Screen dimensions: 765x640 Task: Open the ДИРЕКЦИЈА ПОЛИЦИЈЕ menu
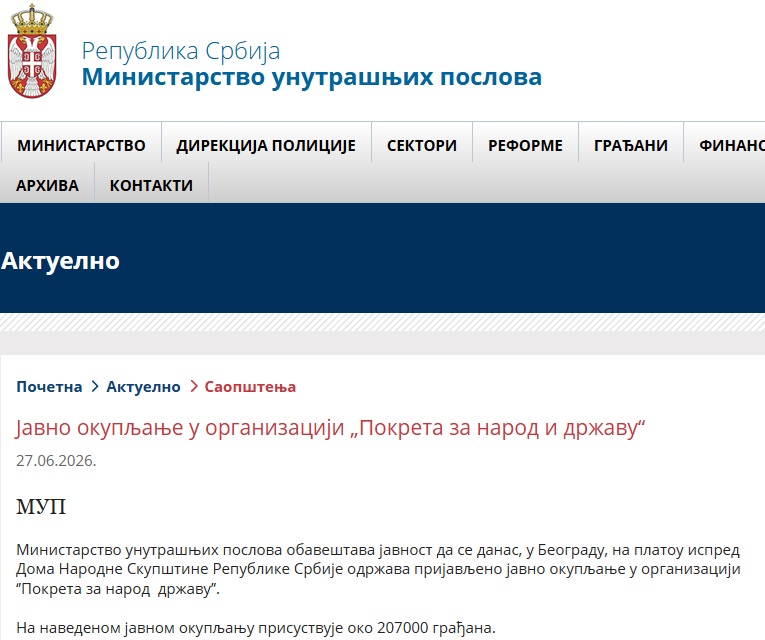coord(266,145)
